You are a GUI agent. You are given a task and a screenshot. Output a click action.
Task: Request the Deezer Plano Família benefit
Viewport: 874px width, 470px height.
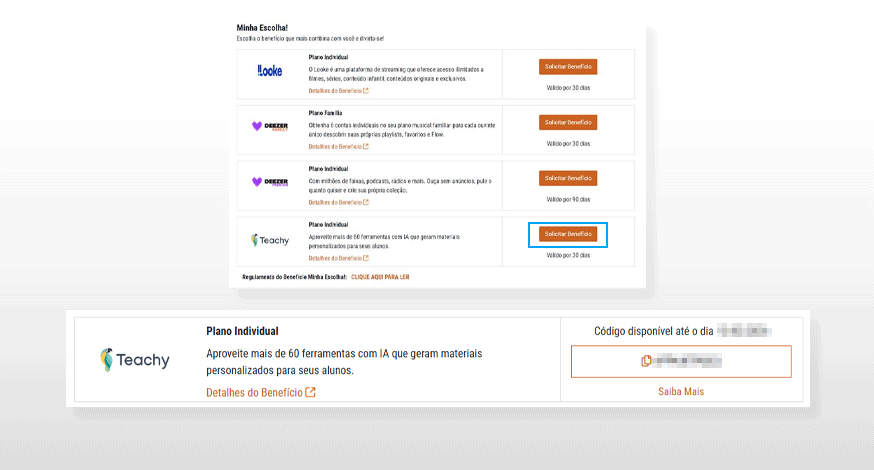click(x=568, y=122)
